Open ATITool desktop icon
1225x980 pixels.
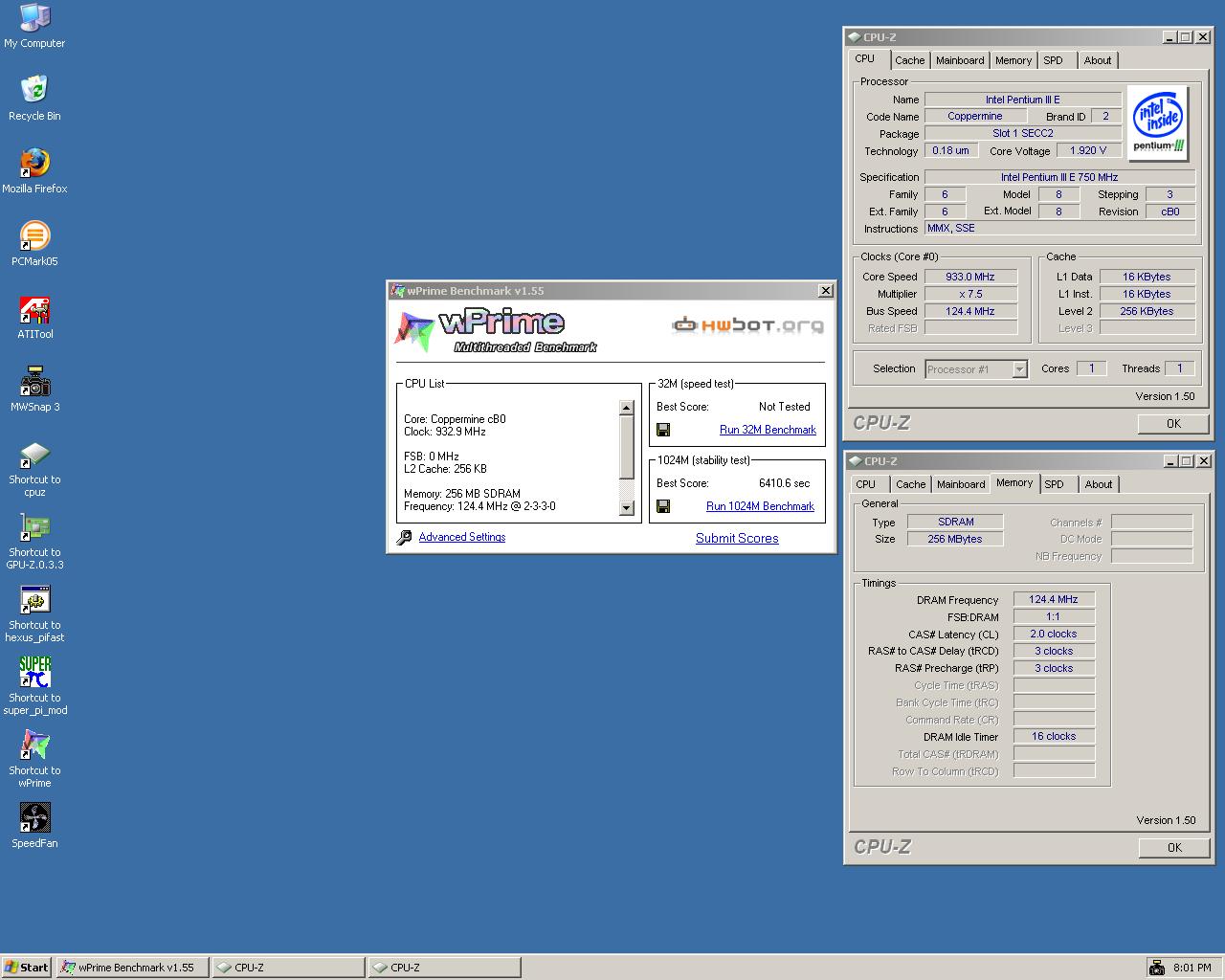[x=34, y=316]
